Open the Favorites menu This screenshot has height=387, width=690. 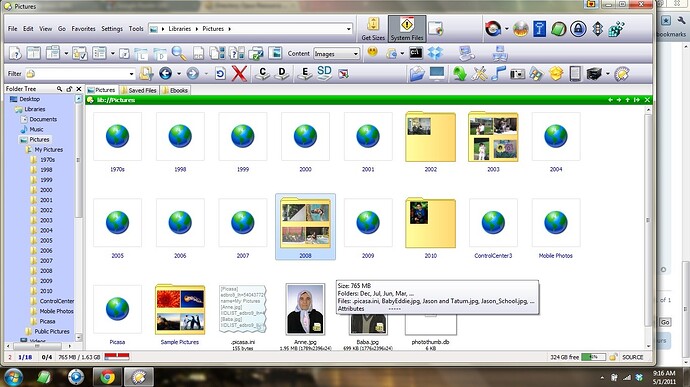point(83,29)
